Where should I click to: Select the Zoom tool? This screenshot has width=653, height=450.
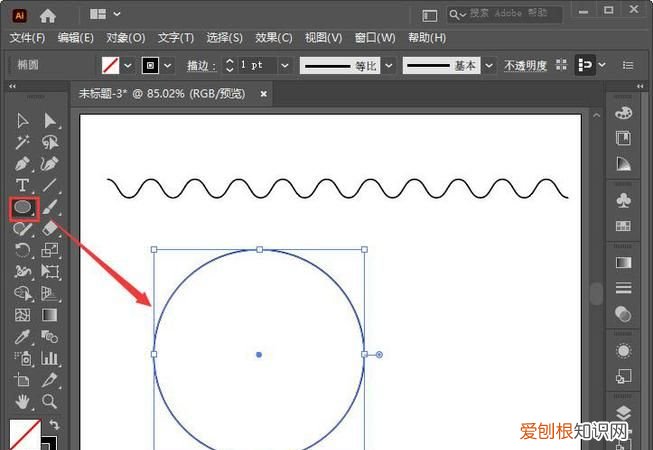(50, 401)
